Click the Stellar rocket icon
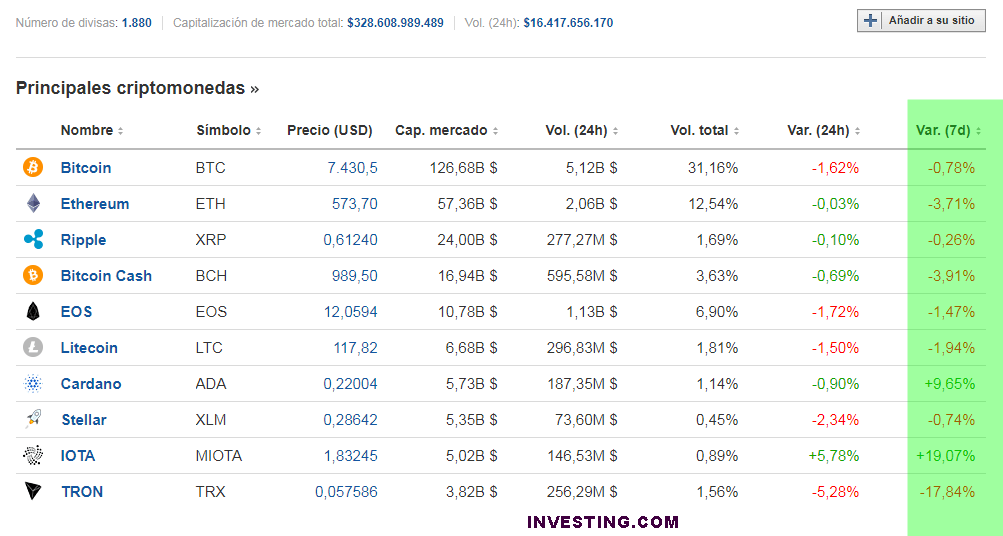This screenshot has height=536, width=1003. (33, 420)
